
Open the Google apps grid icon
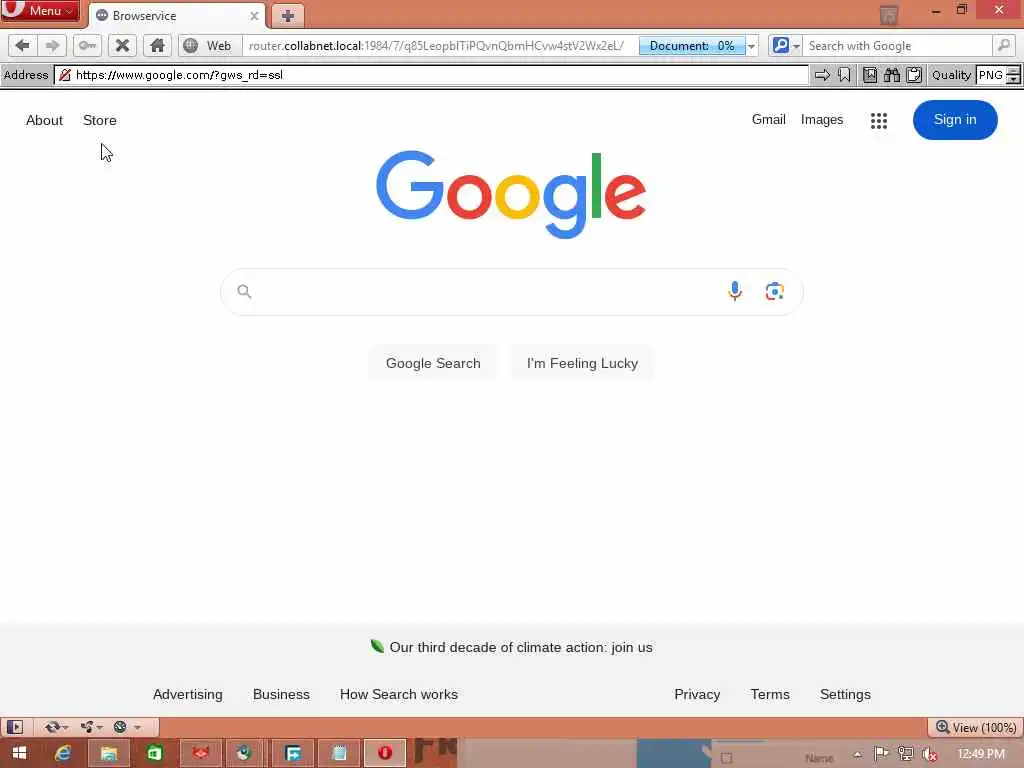879,120
